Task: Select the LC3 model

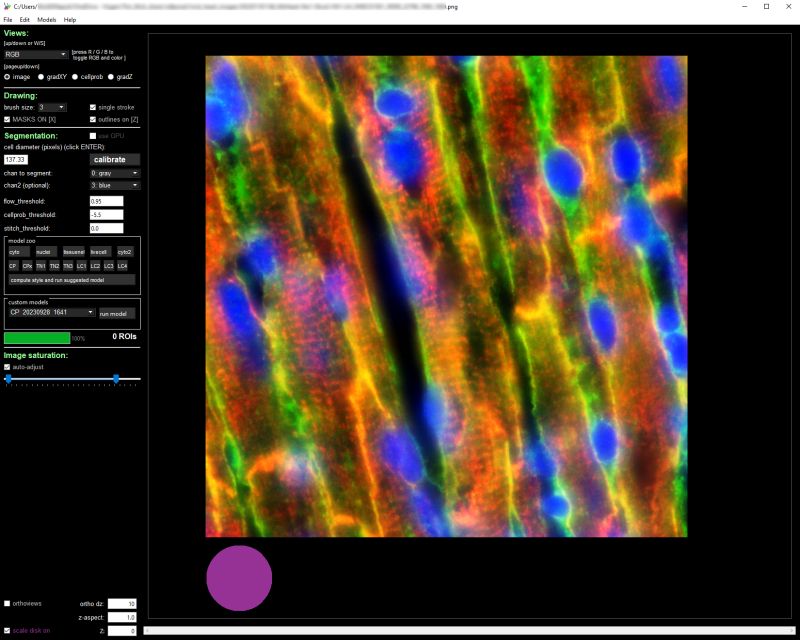Action: (x=109, y=266)
